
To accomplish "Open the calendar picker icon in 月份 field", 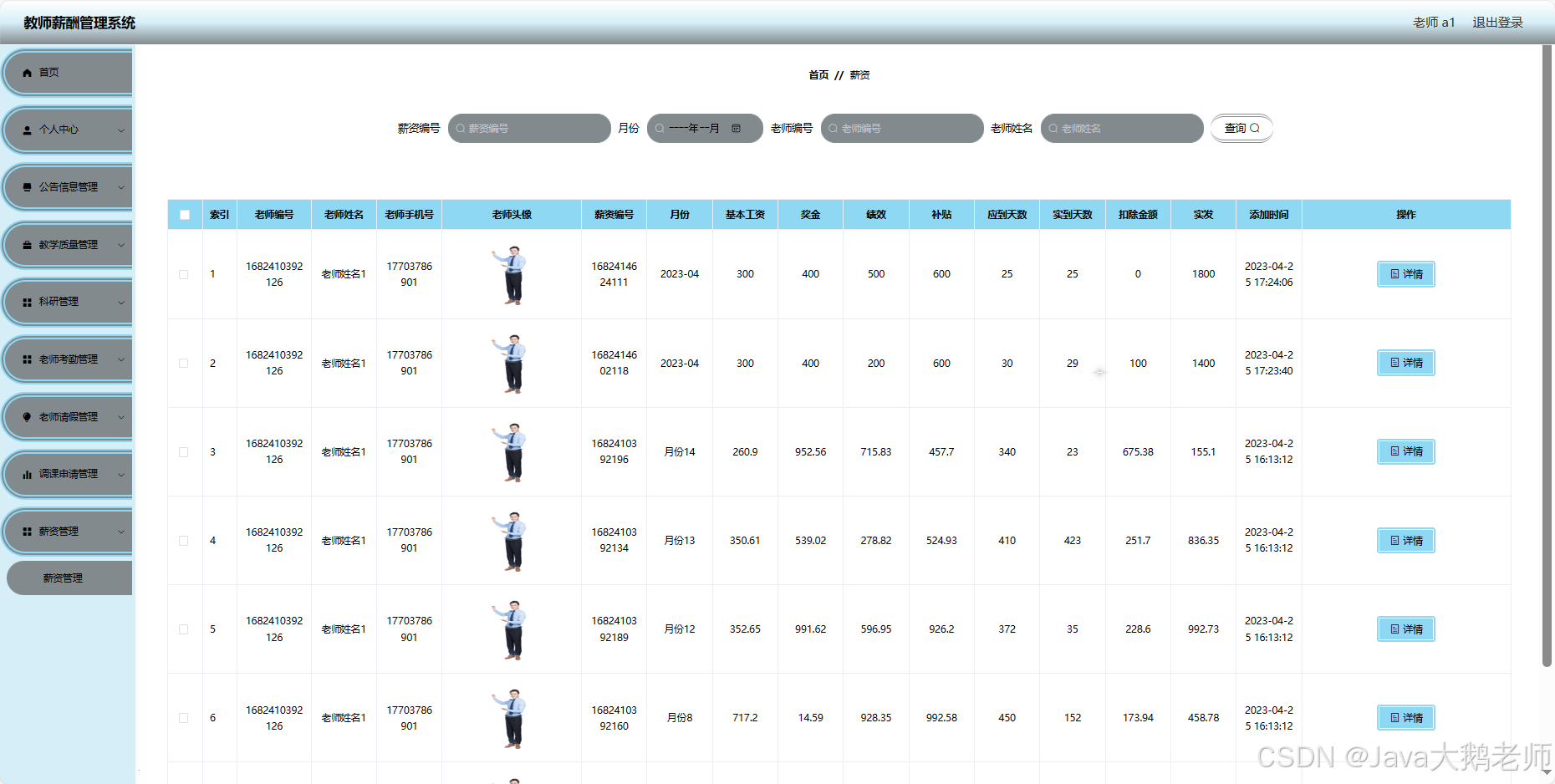I will click(736, 129).
